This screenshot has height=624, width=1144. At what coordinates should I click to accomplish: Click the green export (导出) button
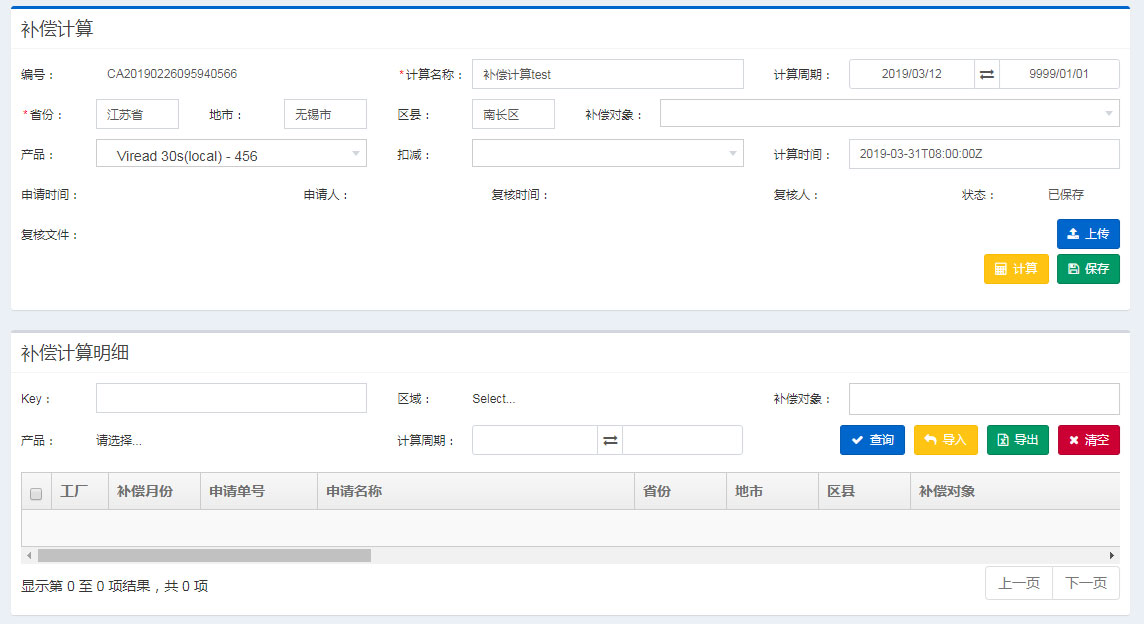pyautogui.click(x=1017, y=440)
